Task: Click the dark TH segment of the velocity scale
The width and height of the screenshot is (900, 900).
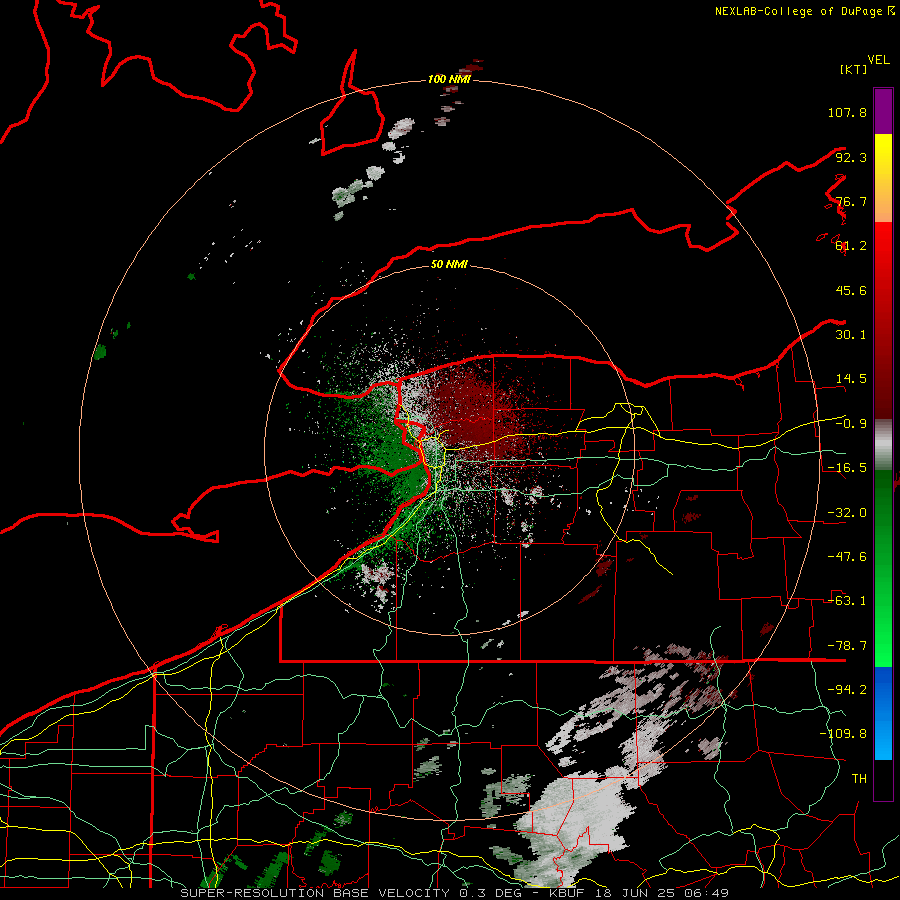Action: [883, 779]
